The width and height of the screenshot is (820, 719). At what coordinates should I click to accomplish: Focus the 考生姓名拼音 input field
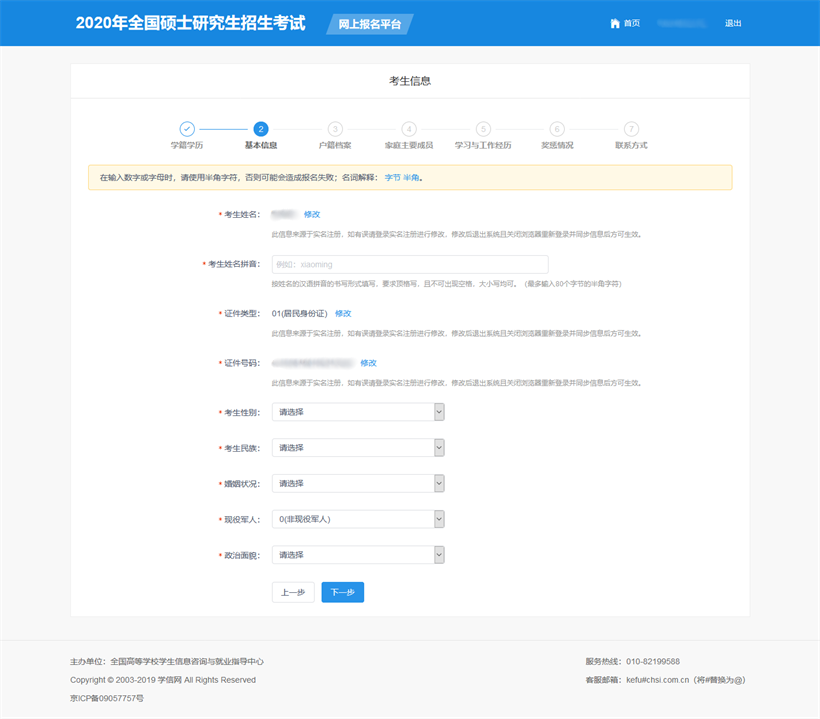[410, 264]
